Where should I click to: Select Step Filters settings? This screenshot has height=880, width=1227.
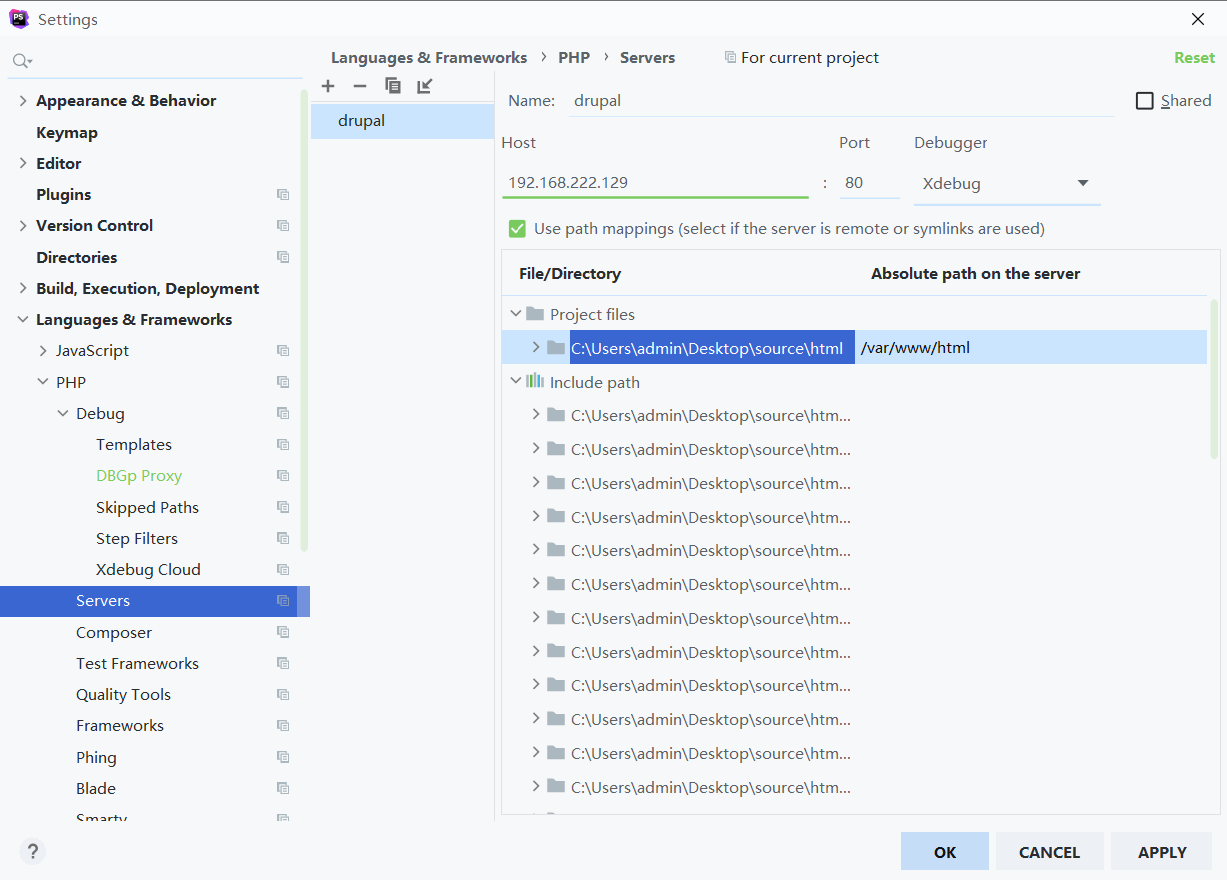coord(137,539)
